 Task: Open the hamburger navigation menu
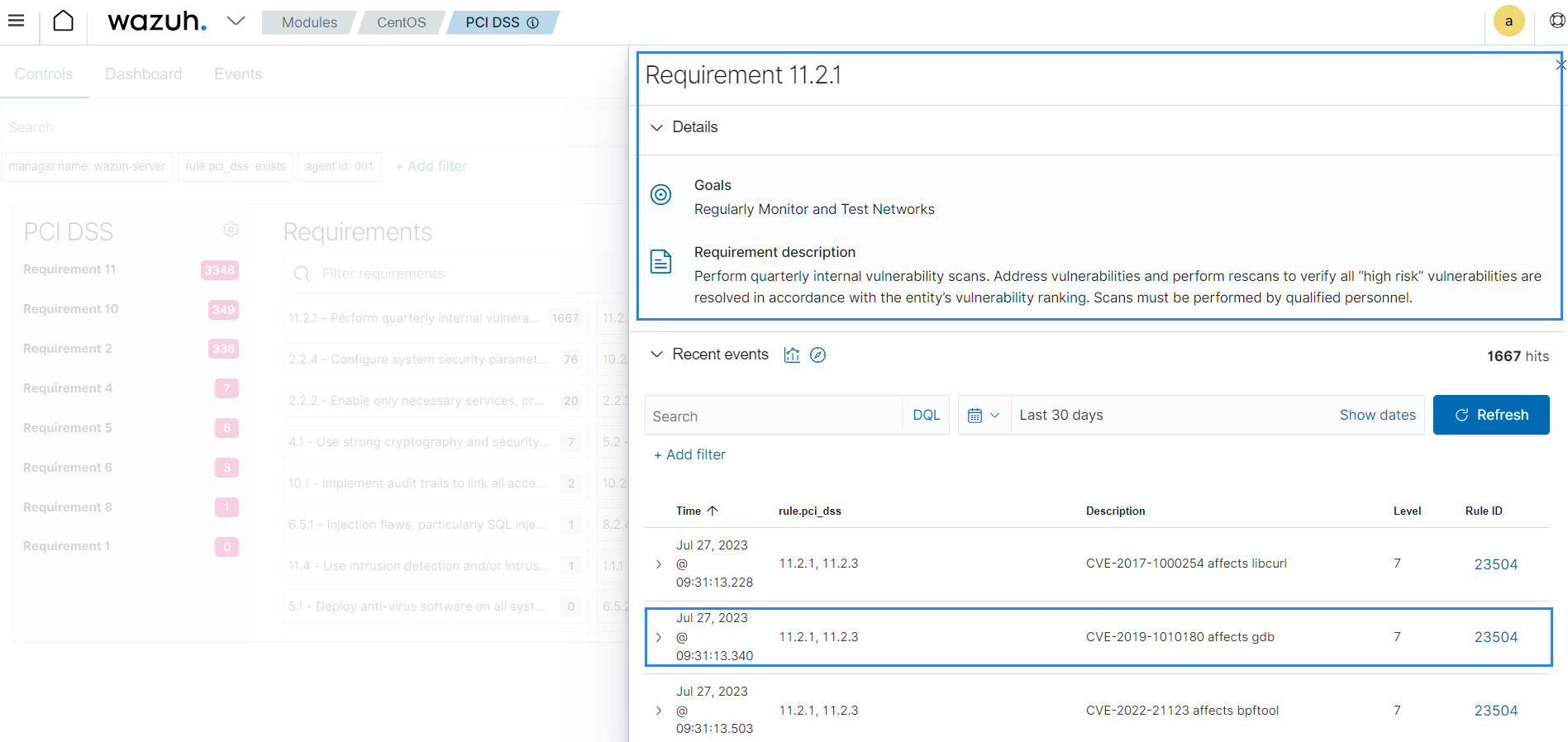(x=16, y=21)
